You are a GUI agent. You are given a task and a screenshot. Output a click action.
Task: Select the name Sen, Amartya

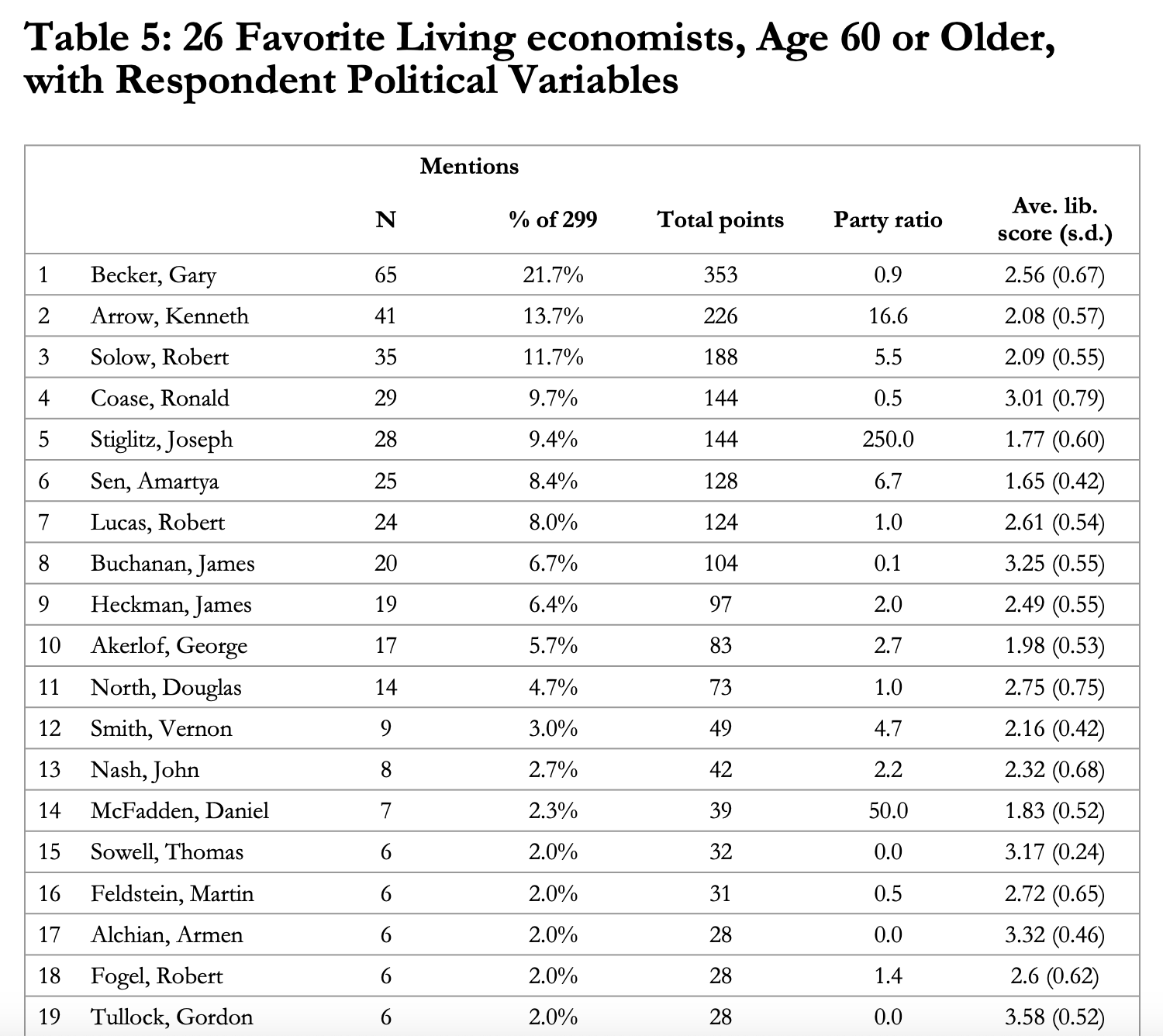click(x=154, y=482)
